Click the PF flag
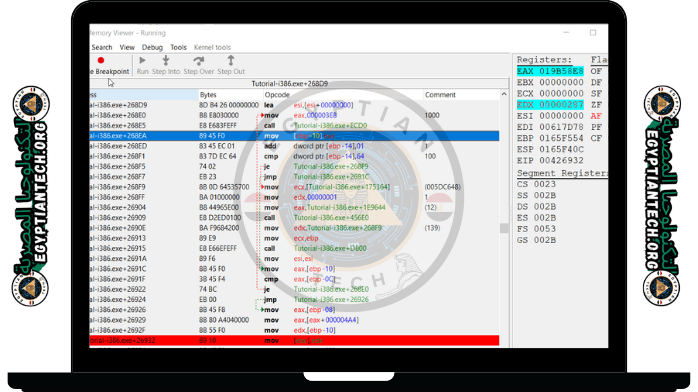The image size is (698, 392). point(596,127)
